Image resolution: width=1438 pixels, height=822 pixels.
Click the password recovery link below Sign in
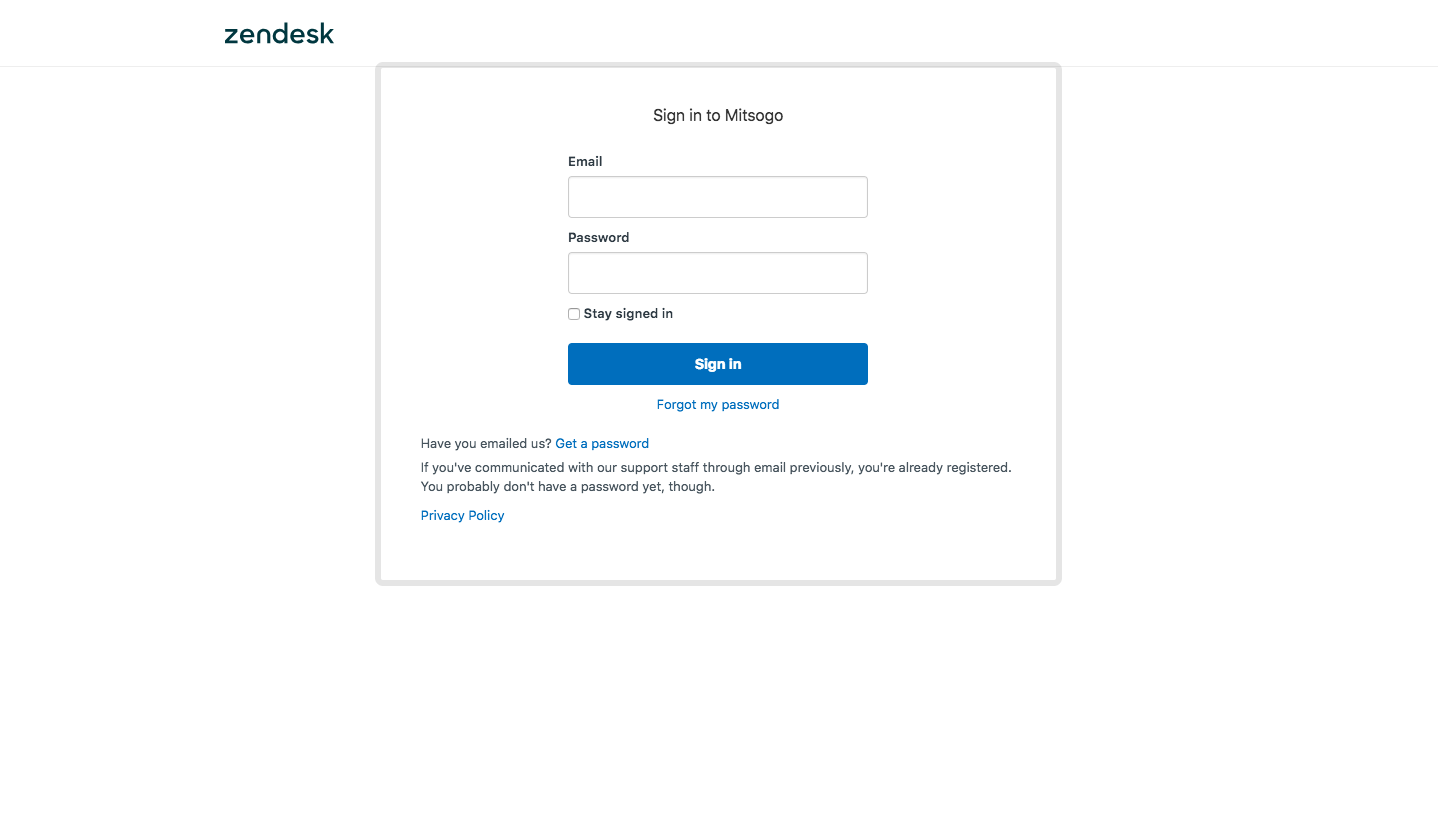[718, 405]
